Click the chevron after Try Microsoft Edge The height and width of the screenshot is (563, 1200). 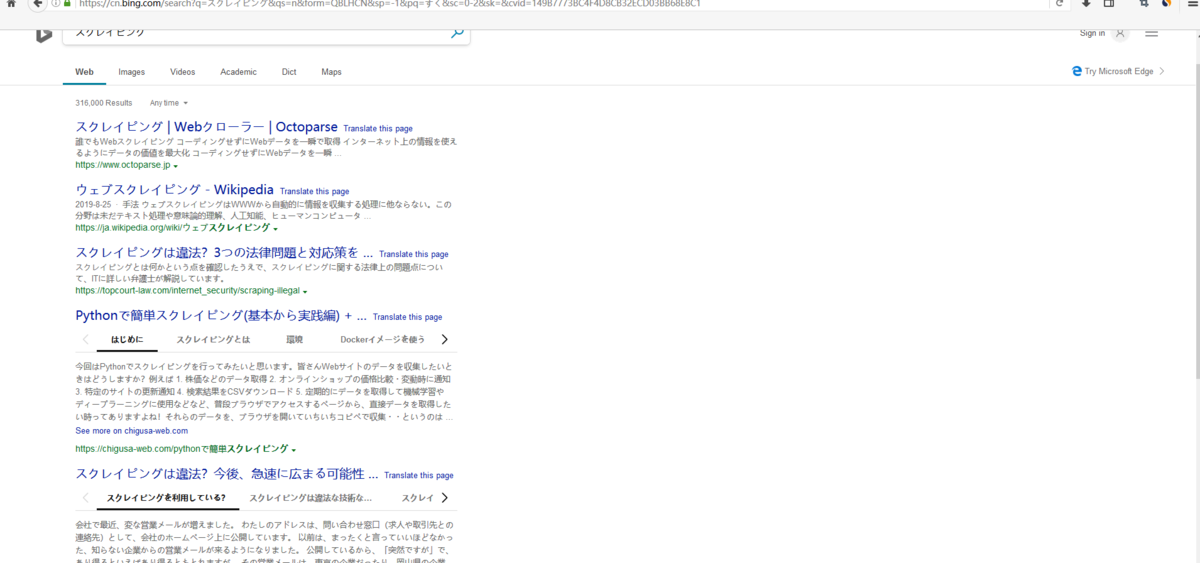pos(1161,71)
